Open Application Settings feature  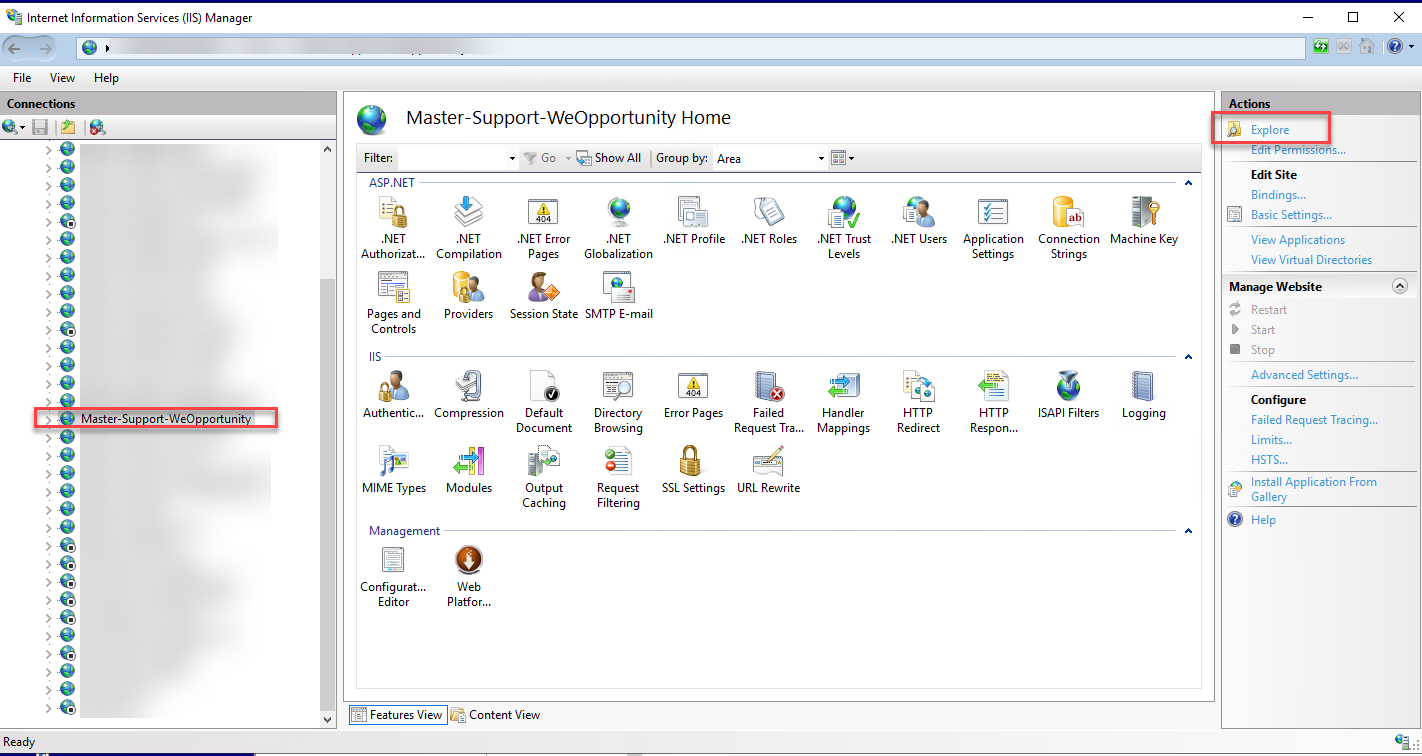click(x=993, y=227)
